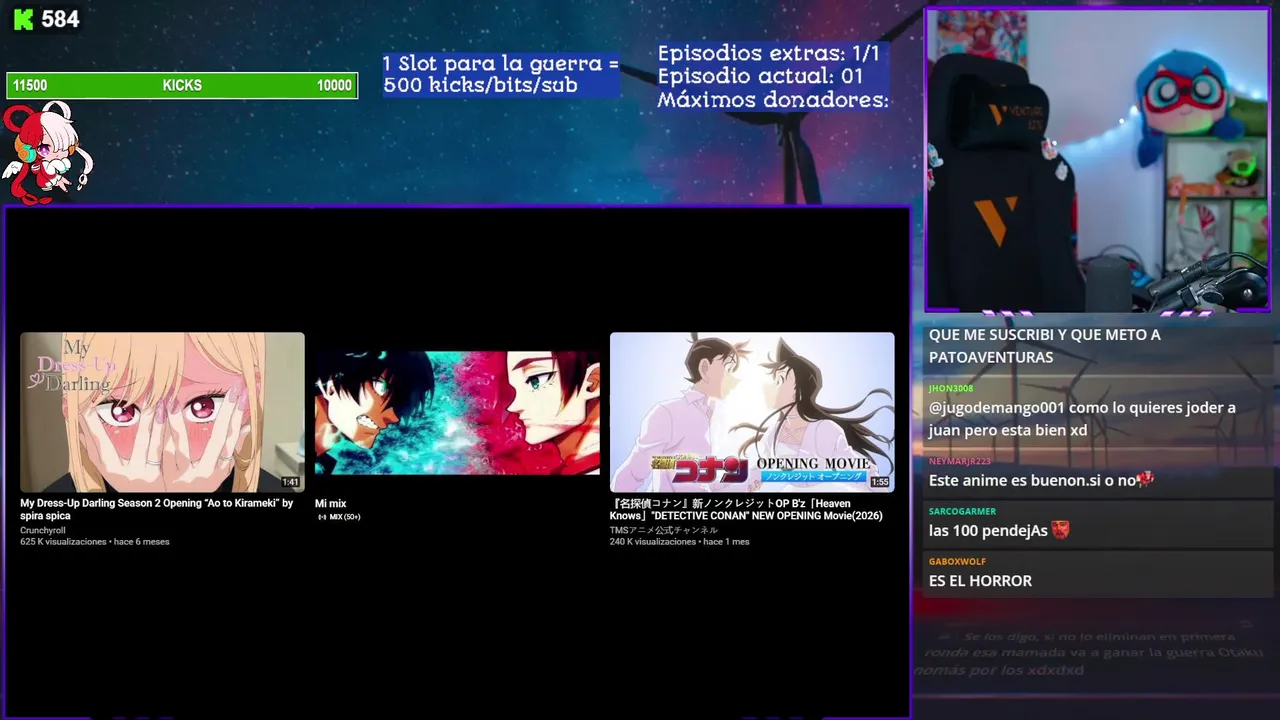Click the 'QUE ME SUSCRIBI' chat message
The image size is (1280, 720).
click(x=1045, y=346)
